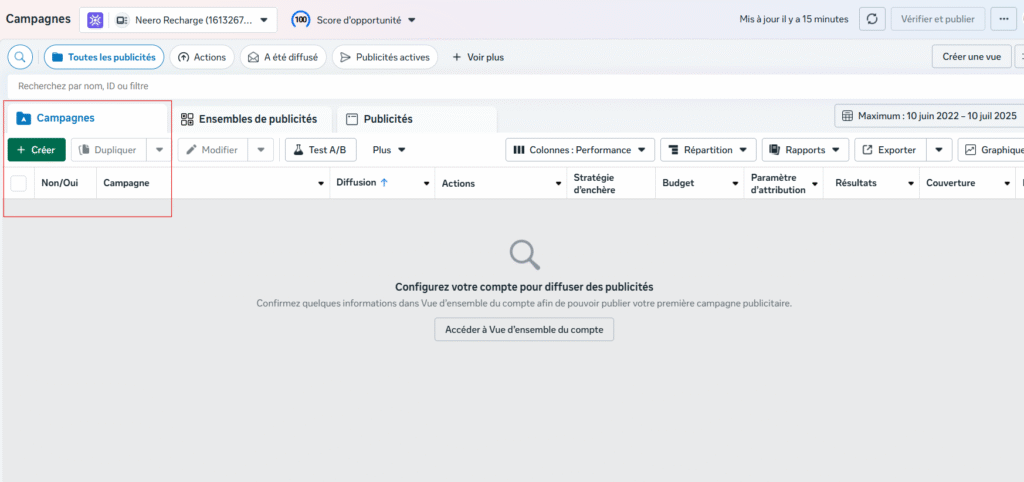Click the refresh data icon

(872, 19)
